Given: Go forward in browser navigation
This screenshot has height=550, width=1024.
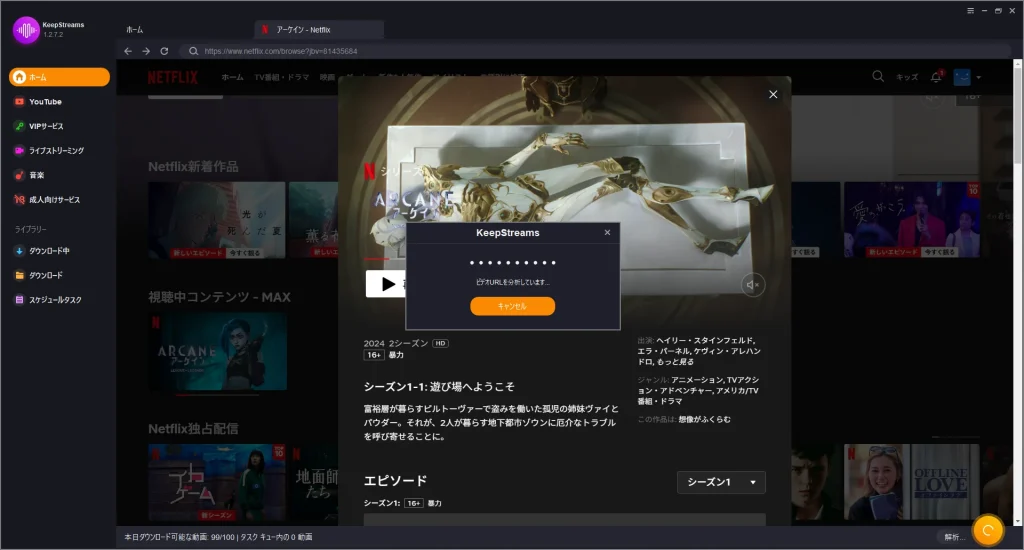Looking at the screenshot, I should click(x=146, y=51).
